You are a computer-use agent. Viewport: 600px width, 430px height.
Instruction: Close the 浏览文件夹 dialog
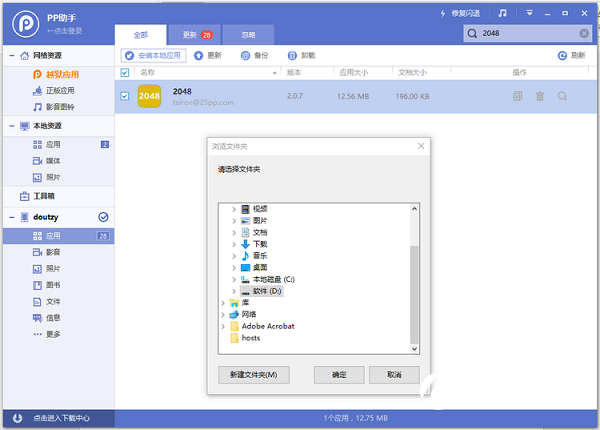click(x=421, y=146)
